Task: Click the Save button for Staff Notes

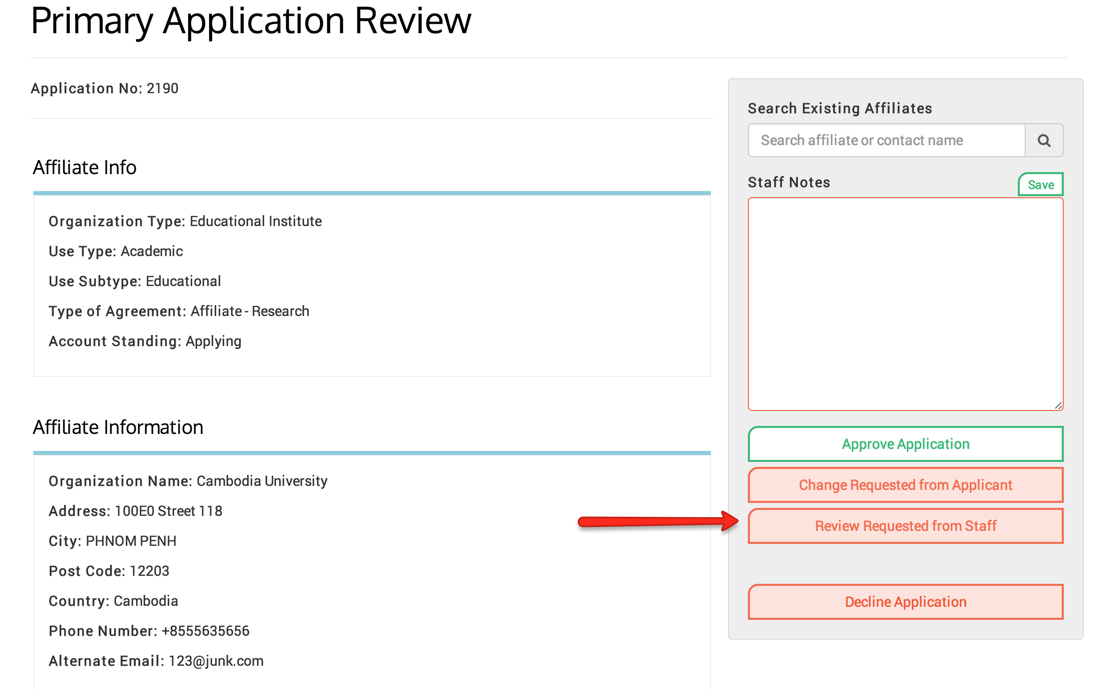Action: point(1040,185)
